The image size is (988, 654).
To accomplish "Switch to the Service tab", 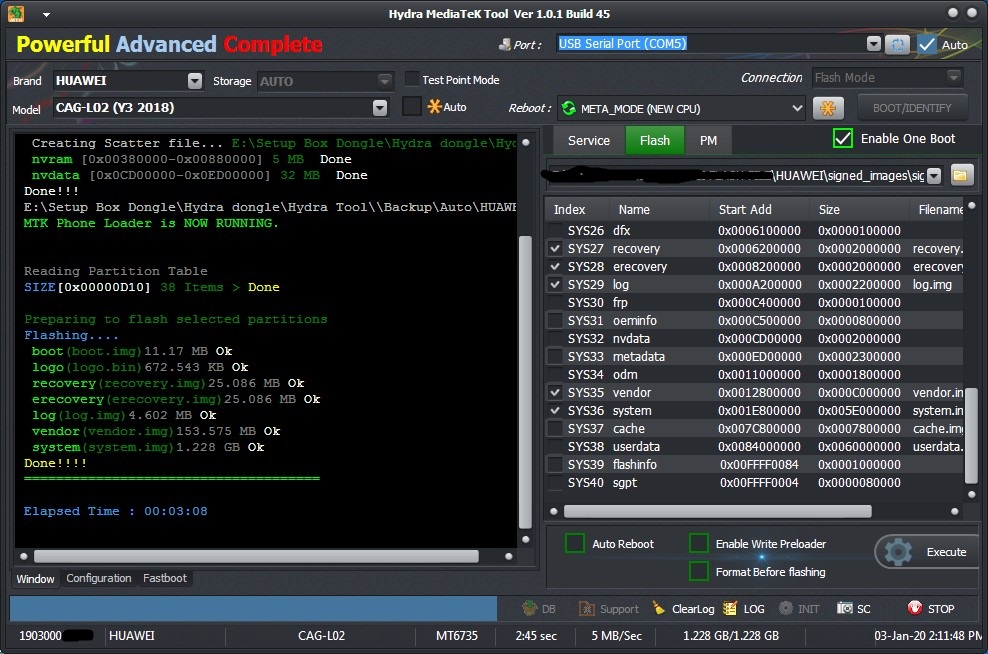I will [x=589, y=141].
